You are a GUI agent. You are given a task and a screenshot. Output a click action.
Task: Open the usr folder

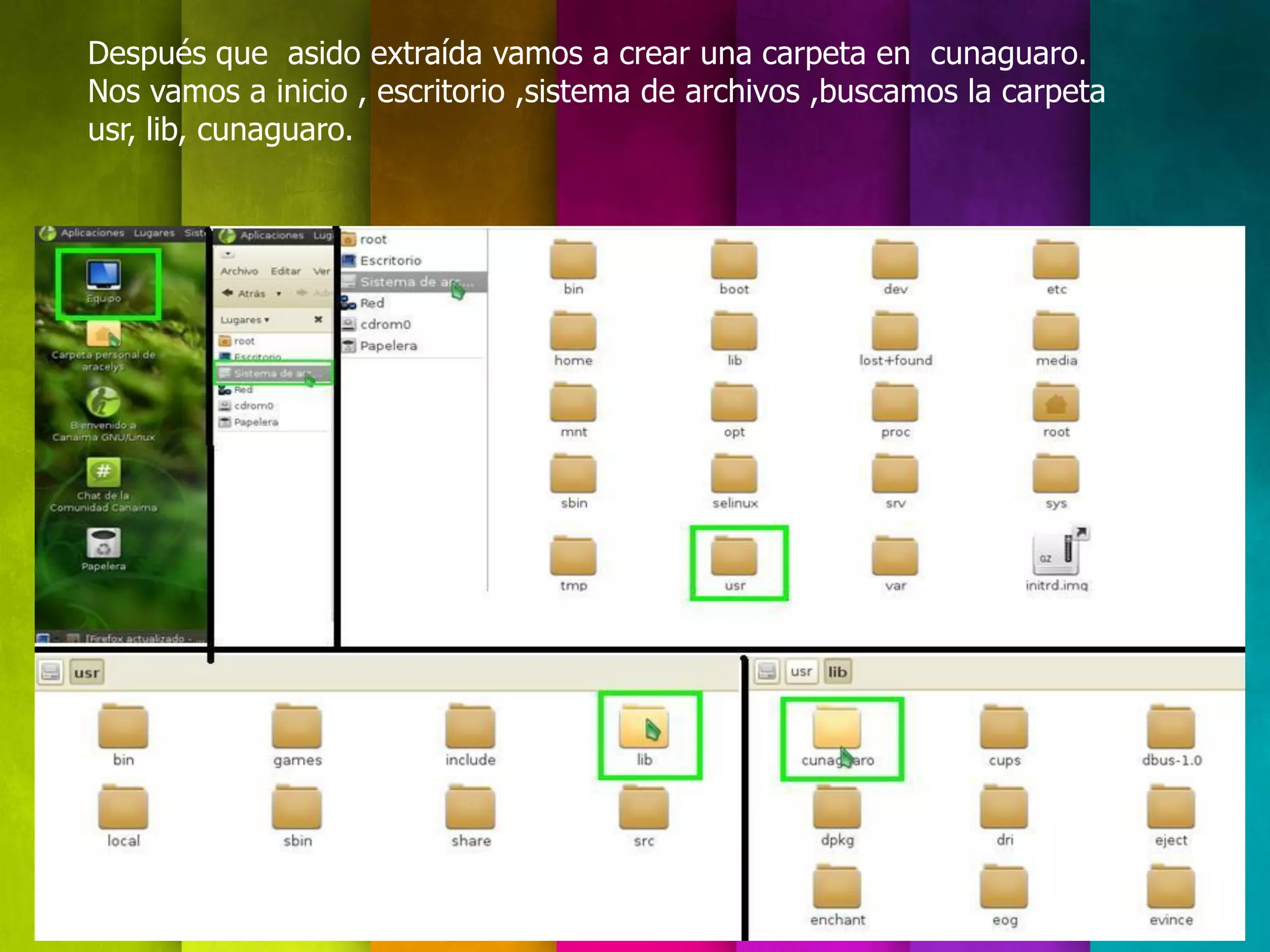coord(734,563)
